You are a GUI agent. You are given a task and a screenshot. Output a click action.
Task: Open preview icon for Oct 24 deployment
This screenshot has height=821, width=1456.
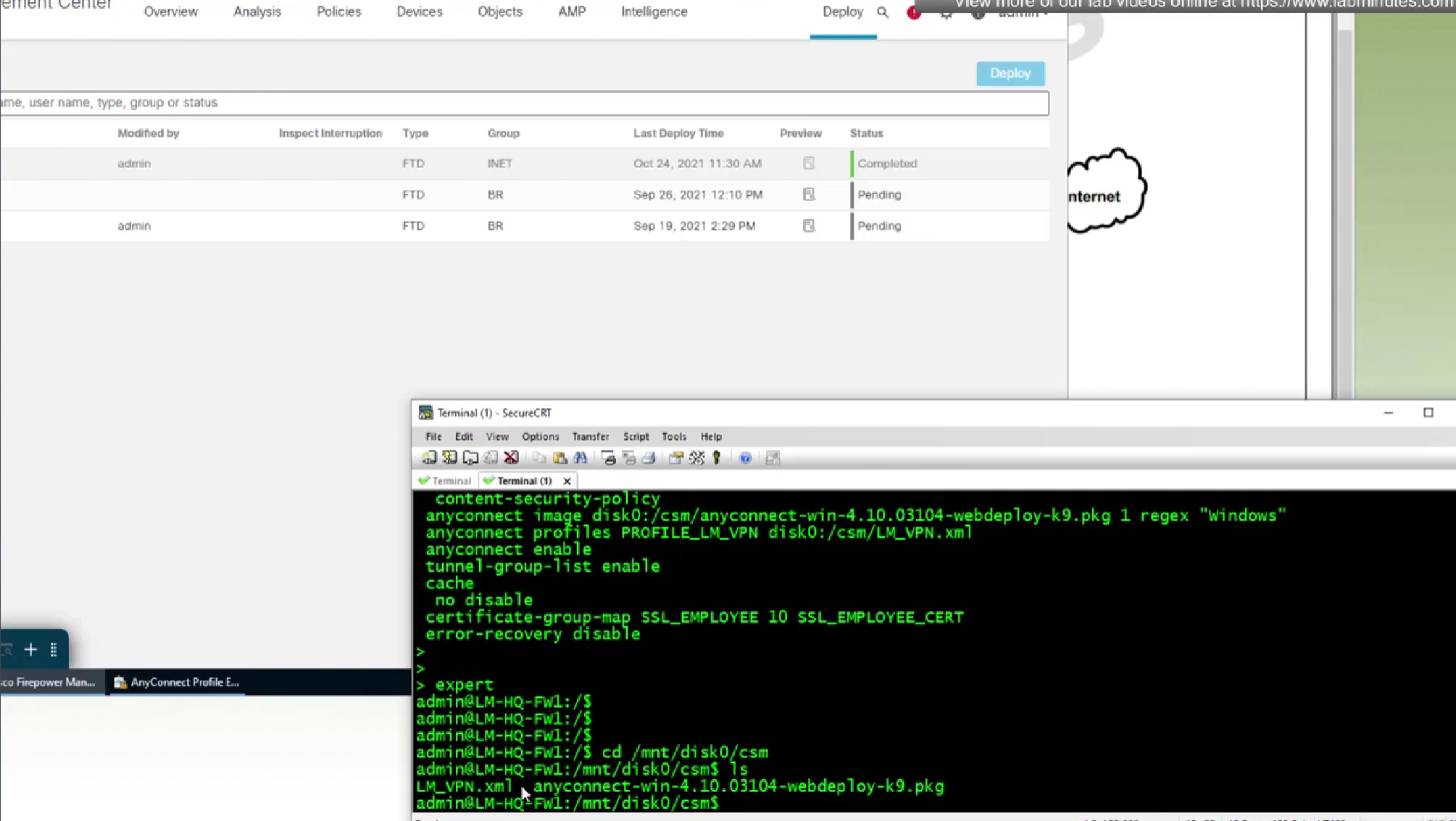pos(808,164)
